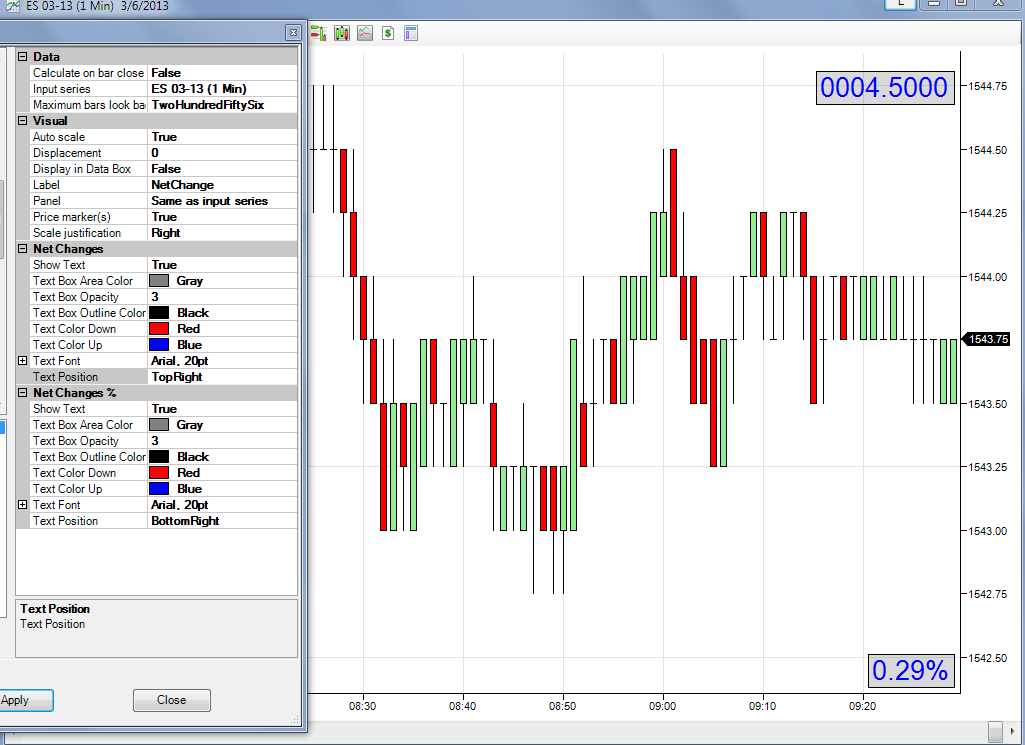Open Panel 'Same as input series' dropdown
The width and height of the screenshot is (1025, 745).
click(222, 201)
